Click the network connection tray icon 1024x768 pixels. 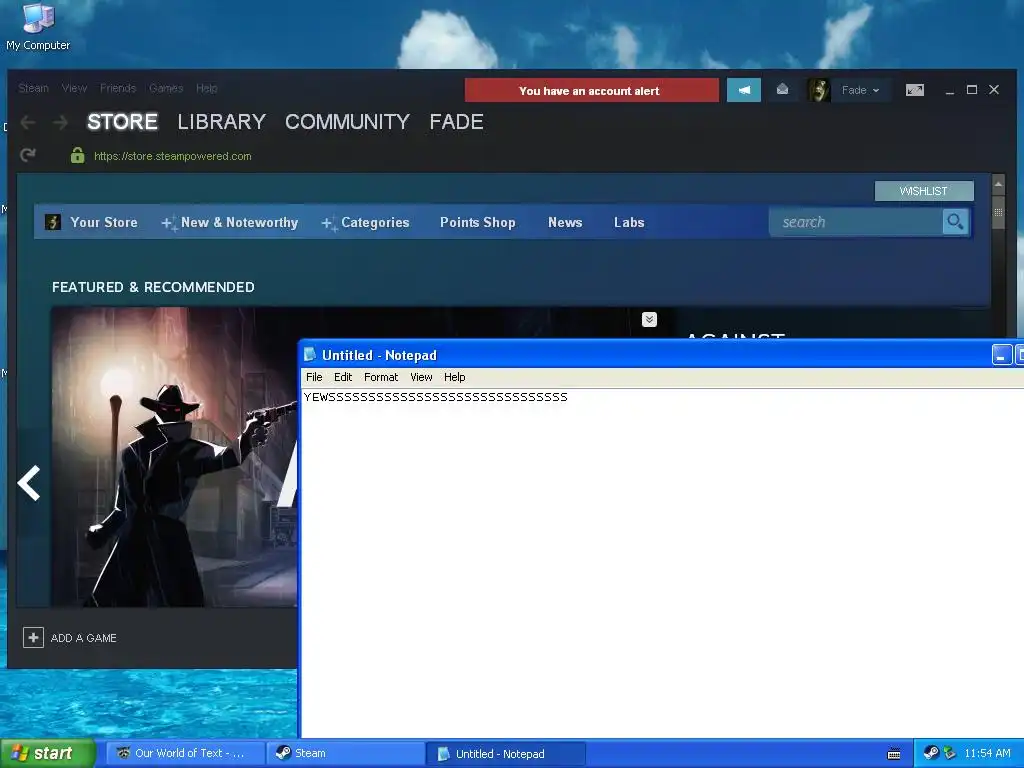pos(950,753)
